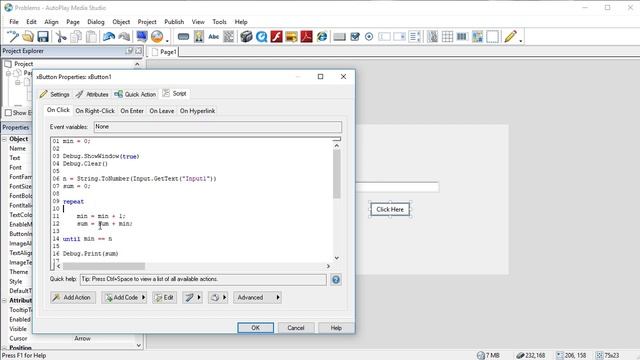Insert a PDF object from toolbar
Screen dimensions: 640x360
307,37
